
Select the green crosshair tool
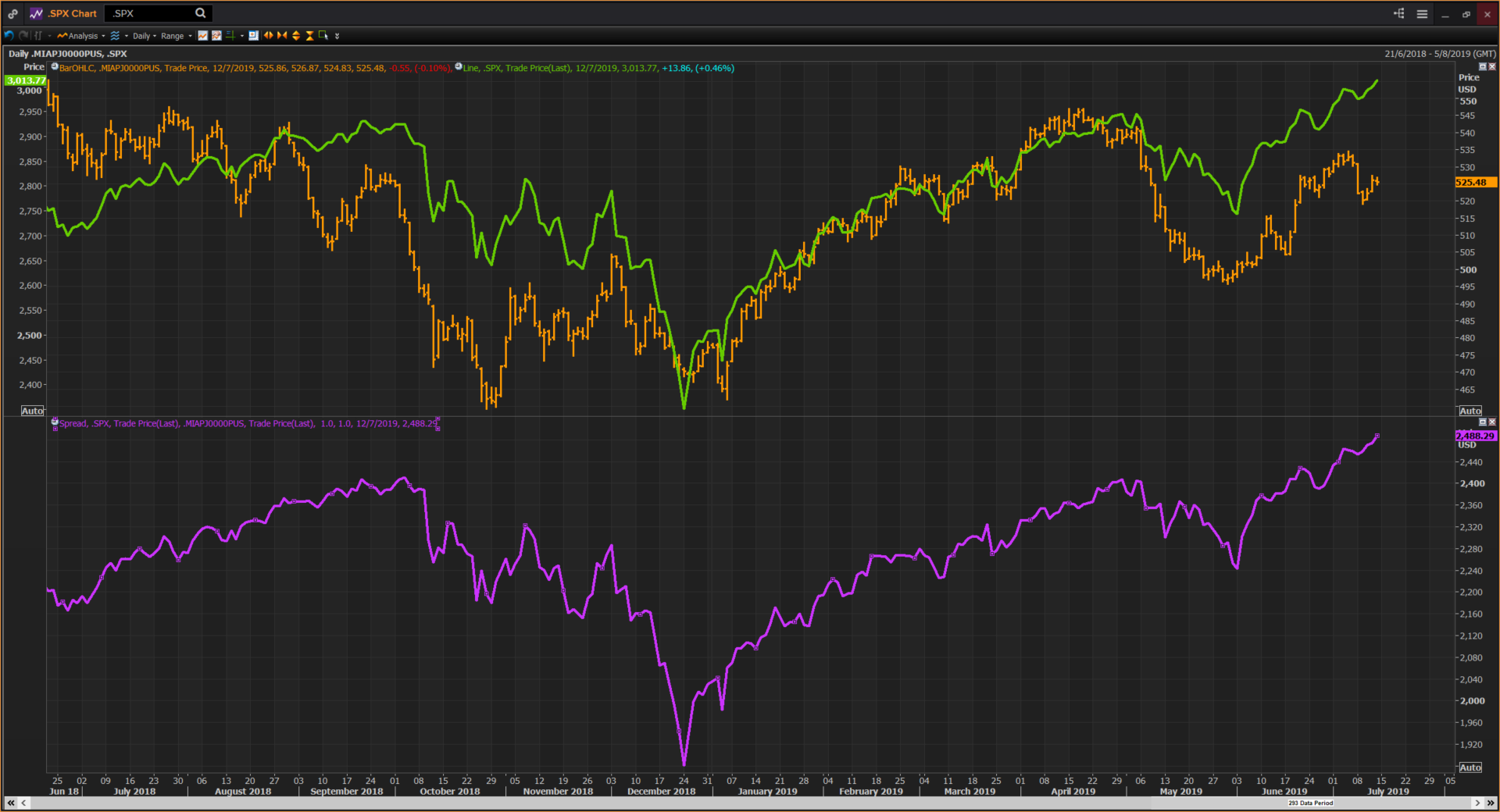[230, 35]
